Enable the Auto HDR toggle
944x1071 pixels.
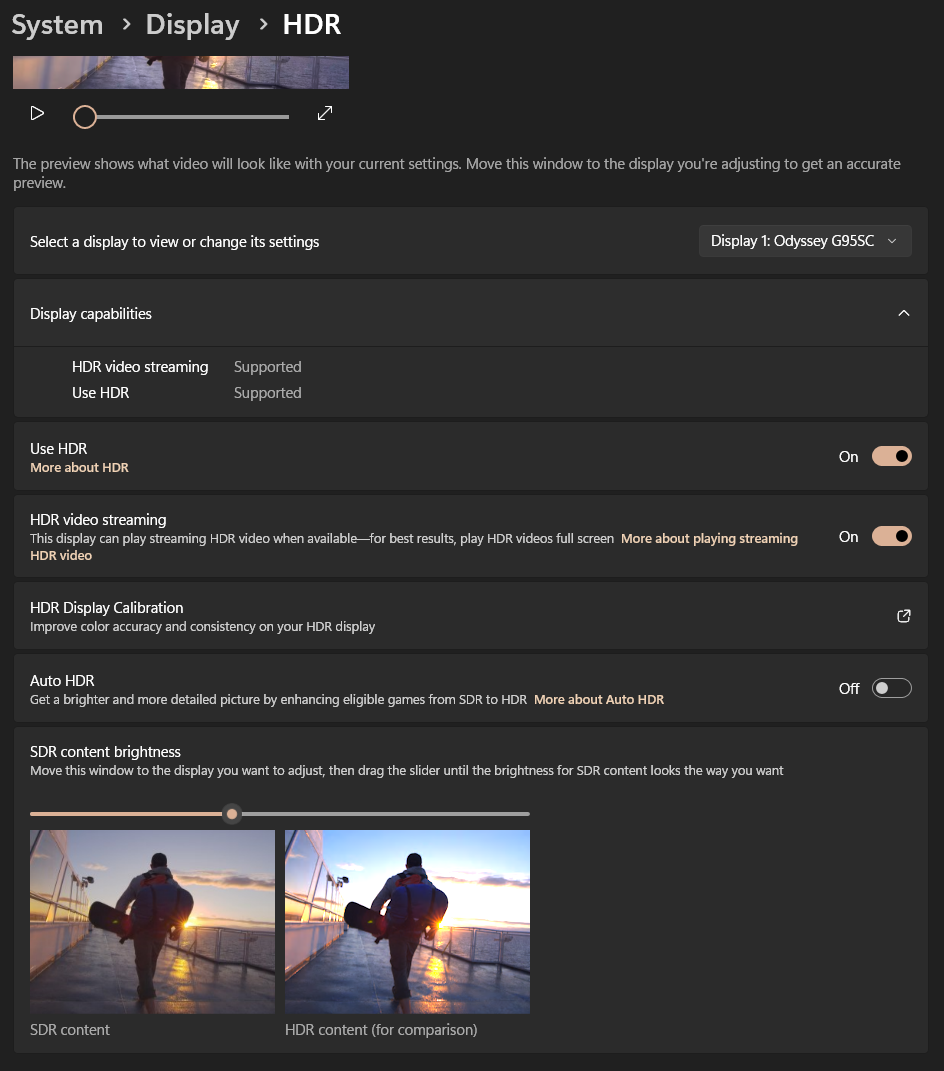tap(891, 688)
